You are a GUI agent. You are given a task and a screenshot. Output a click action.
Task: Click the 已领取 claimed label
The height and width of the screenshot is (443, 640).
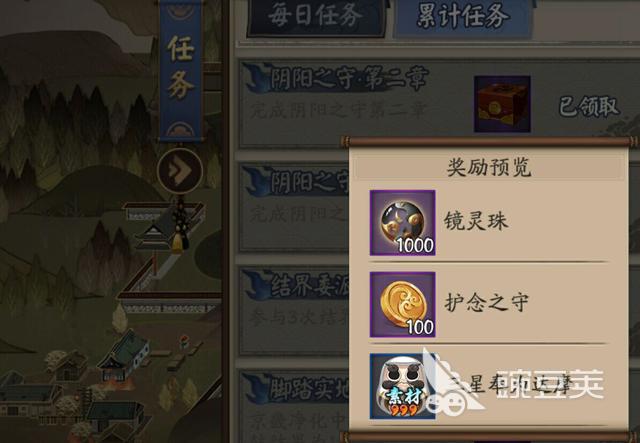click(589, 107)
